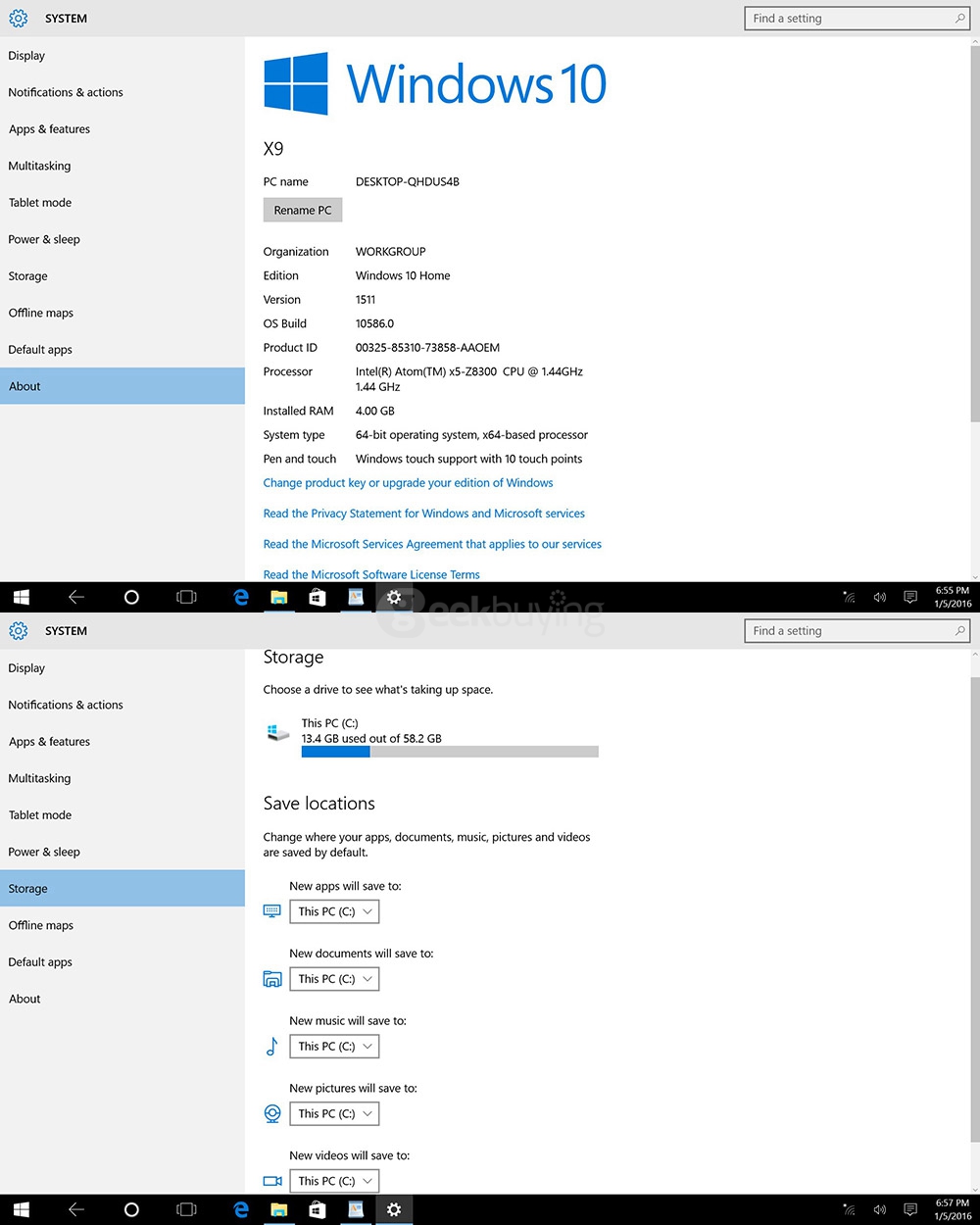This screenshot has width=980, height=1225.
Task: Open the Privacy Statement link
Action: tap(423, 514)
